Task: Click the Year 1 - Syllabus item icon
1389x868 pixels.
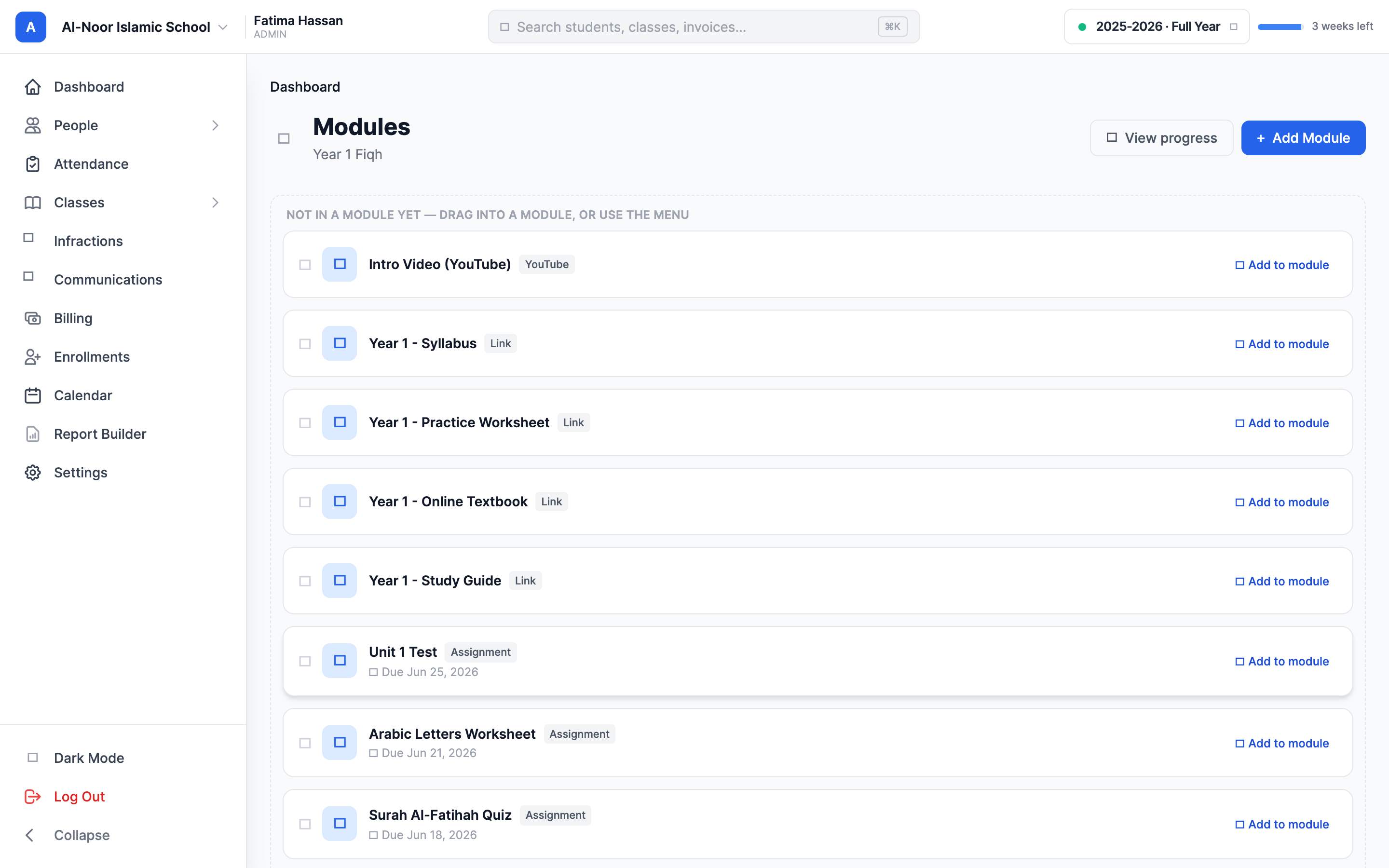Action: 339,343
